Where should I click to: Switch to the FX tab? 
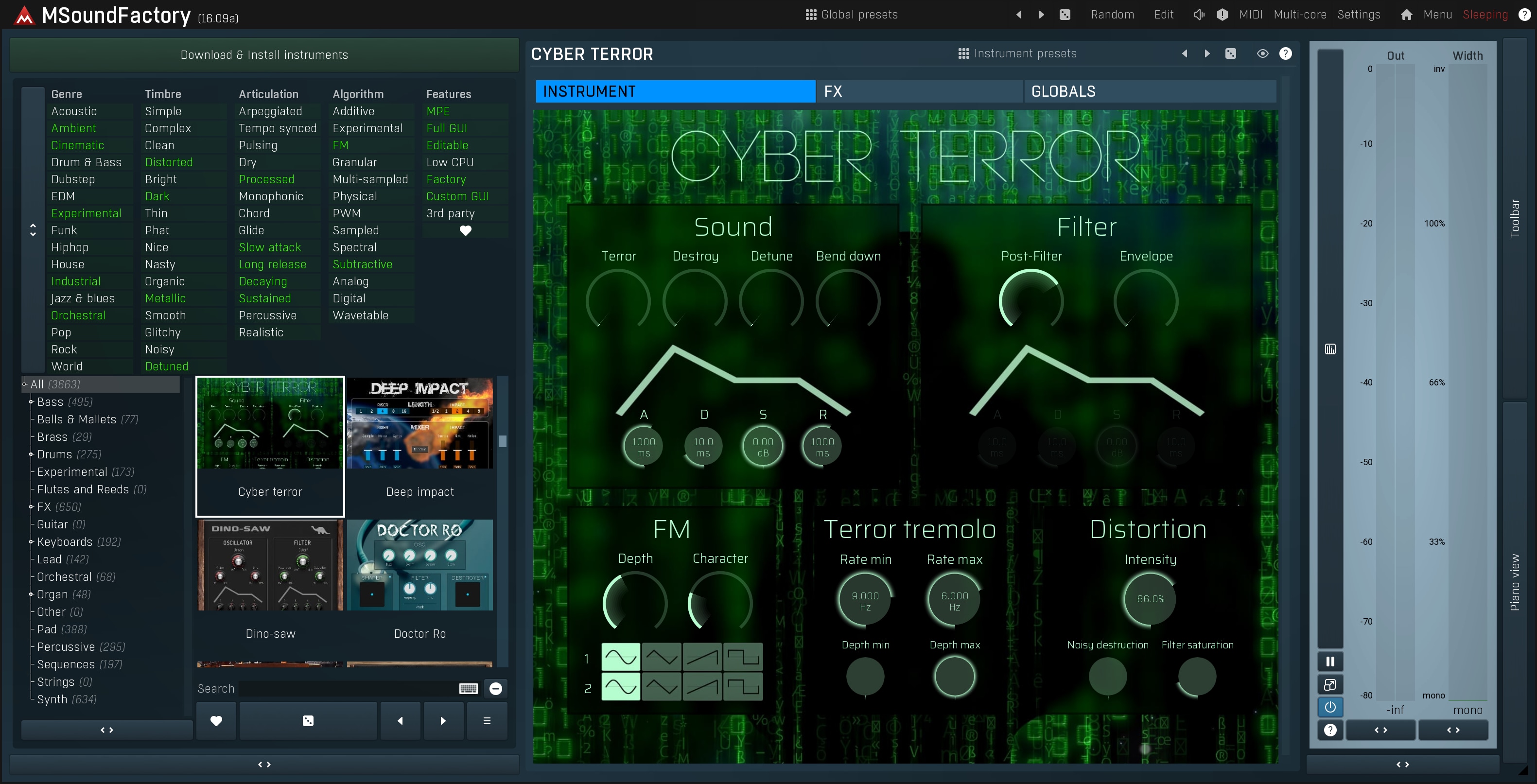tap(920, 91)
